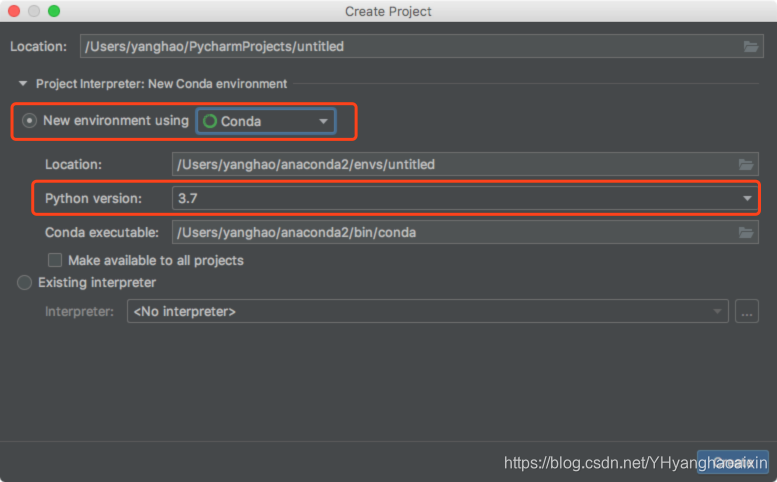
Task: Open interpreter settings with the ellipsis button
Action: (747, 312)
